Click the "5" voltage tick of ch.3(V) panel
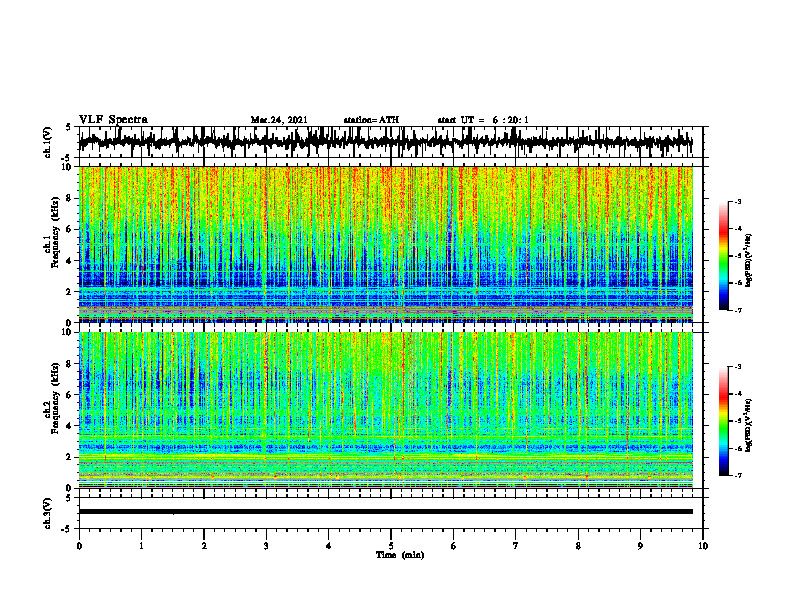The height and width of the screenshot is (612, 792). pos(68,498)
